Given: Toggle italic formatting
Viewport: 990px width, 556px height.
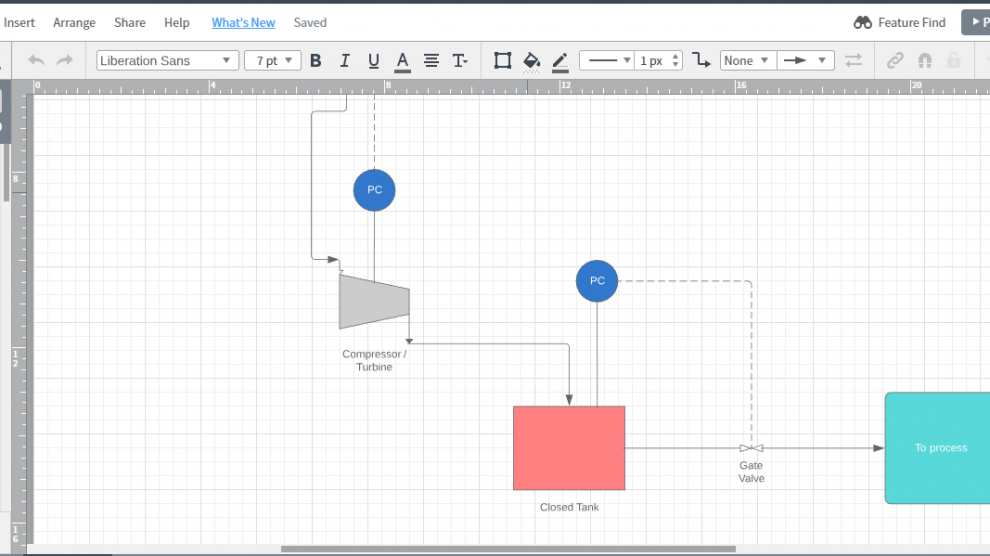Looking at the screenshot, I should point(344,61).
